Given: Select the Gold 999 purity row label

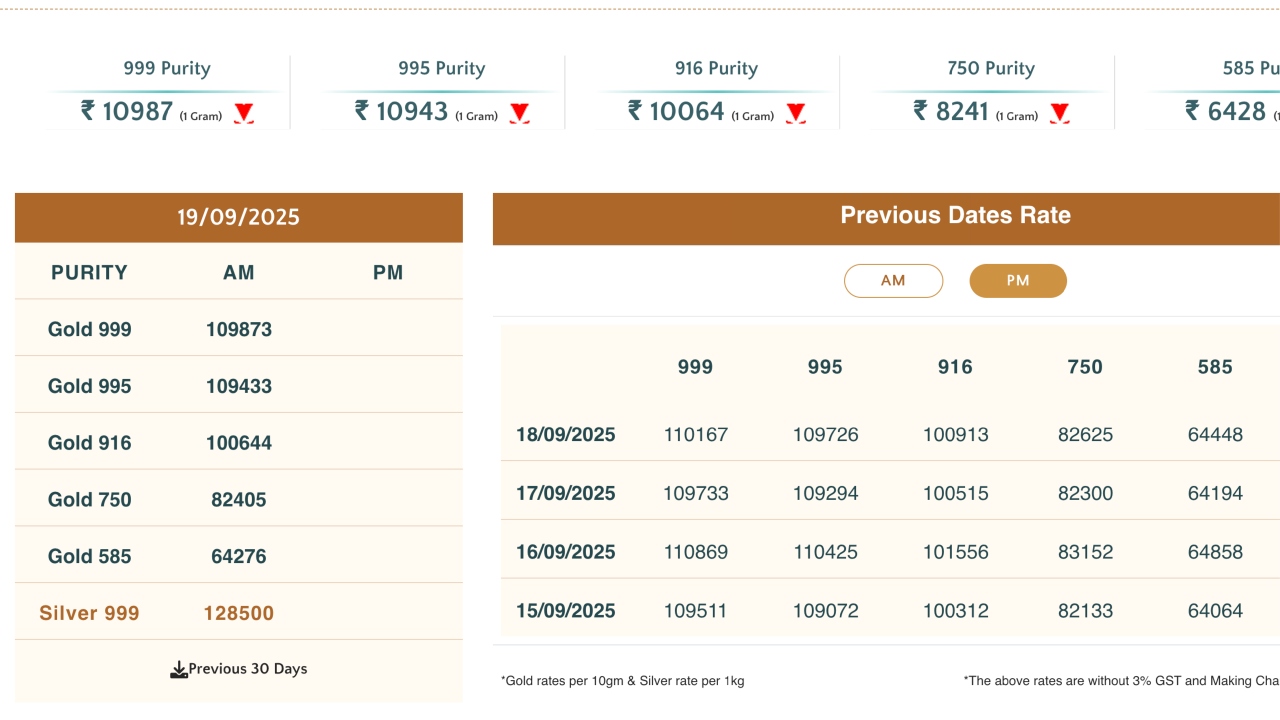Looking at the screenshot, I should tap(89, 330).
